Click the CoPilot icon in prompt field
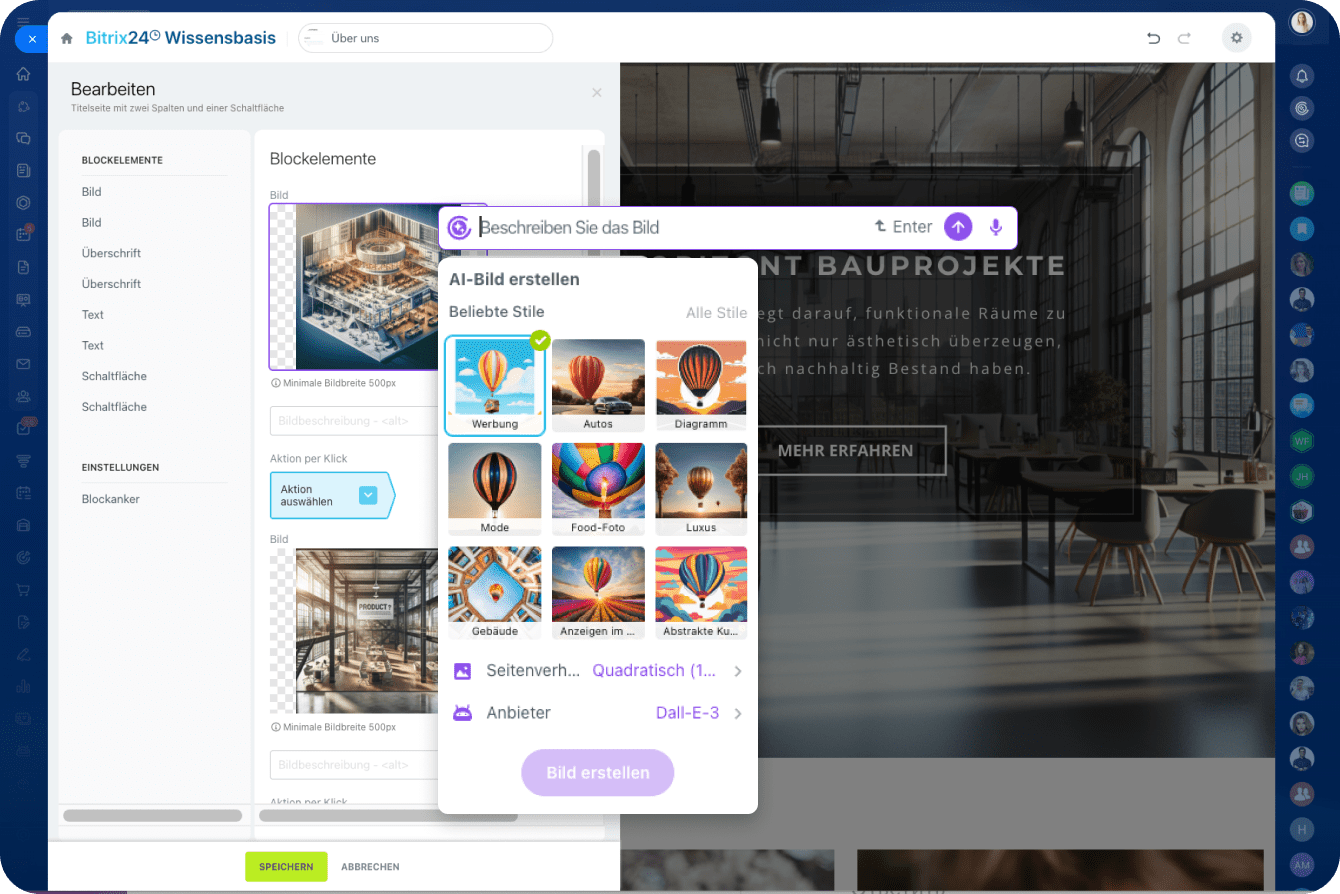Viewport: 1340px width, 894px height. click(x=459, y=227)
